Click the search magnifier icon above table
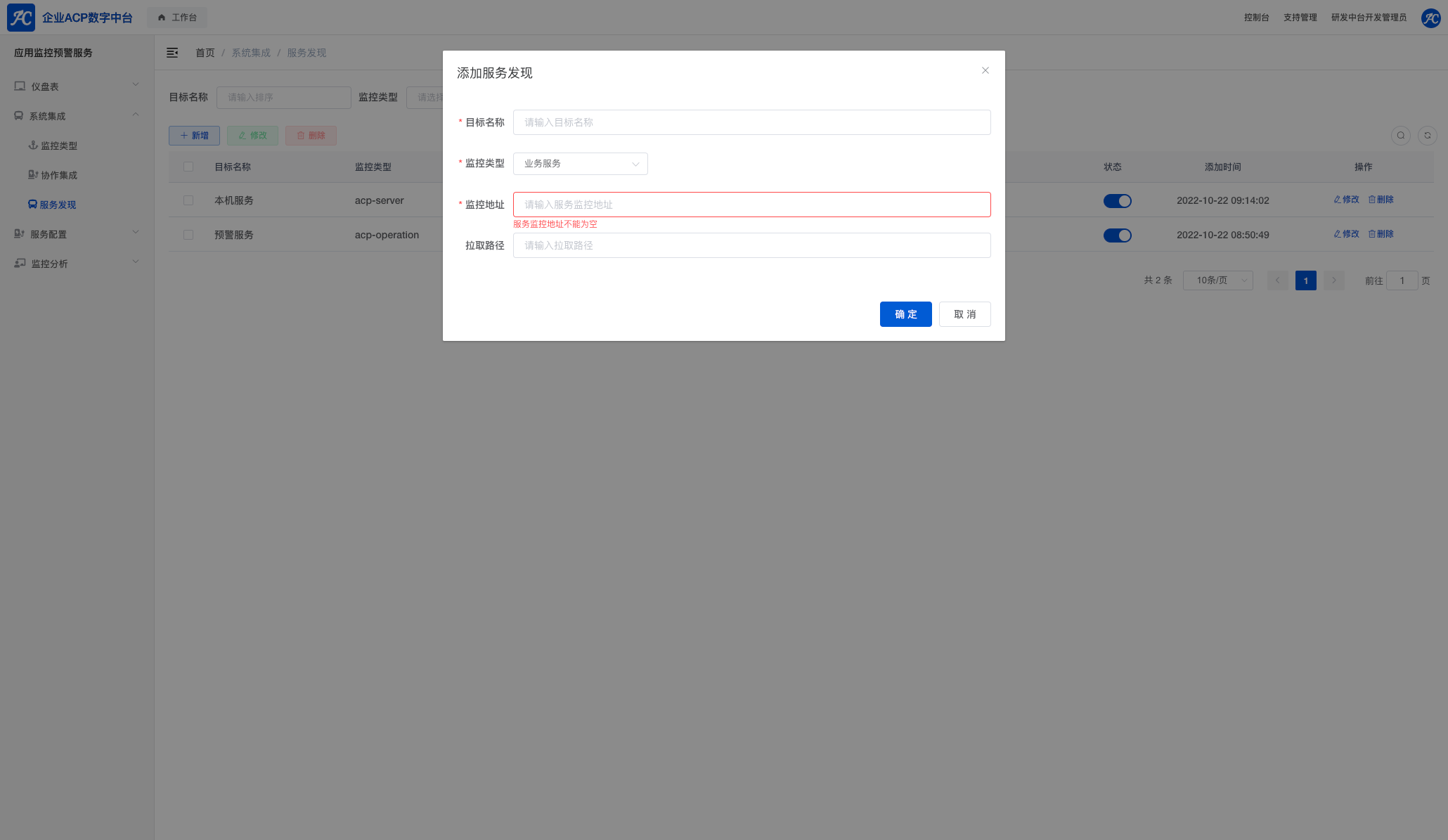1448x840 pixels. tap(1400, 136)
